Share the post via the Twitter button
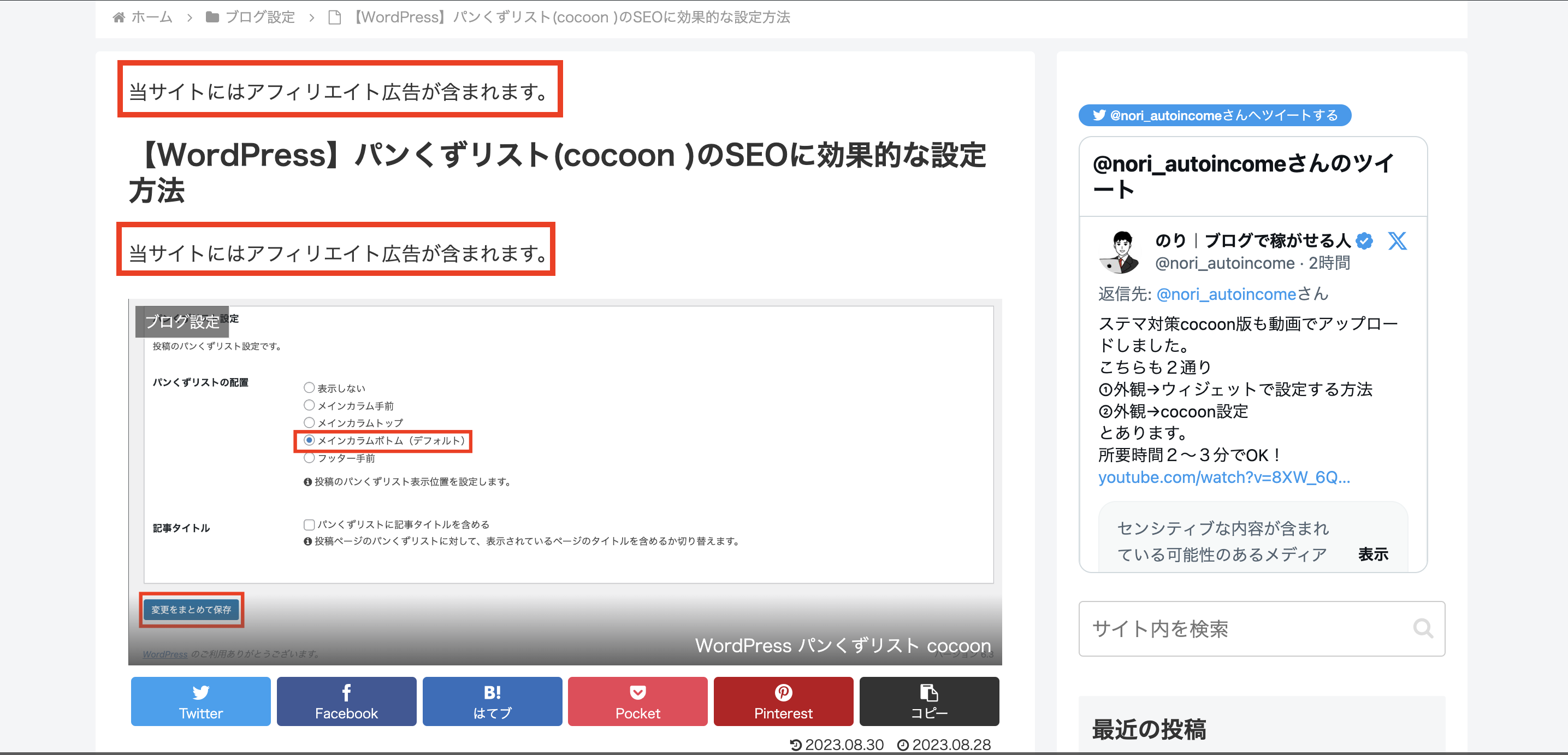Screen dimensions: 1568x755 tap(201, 701)
